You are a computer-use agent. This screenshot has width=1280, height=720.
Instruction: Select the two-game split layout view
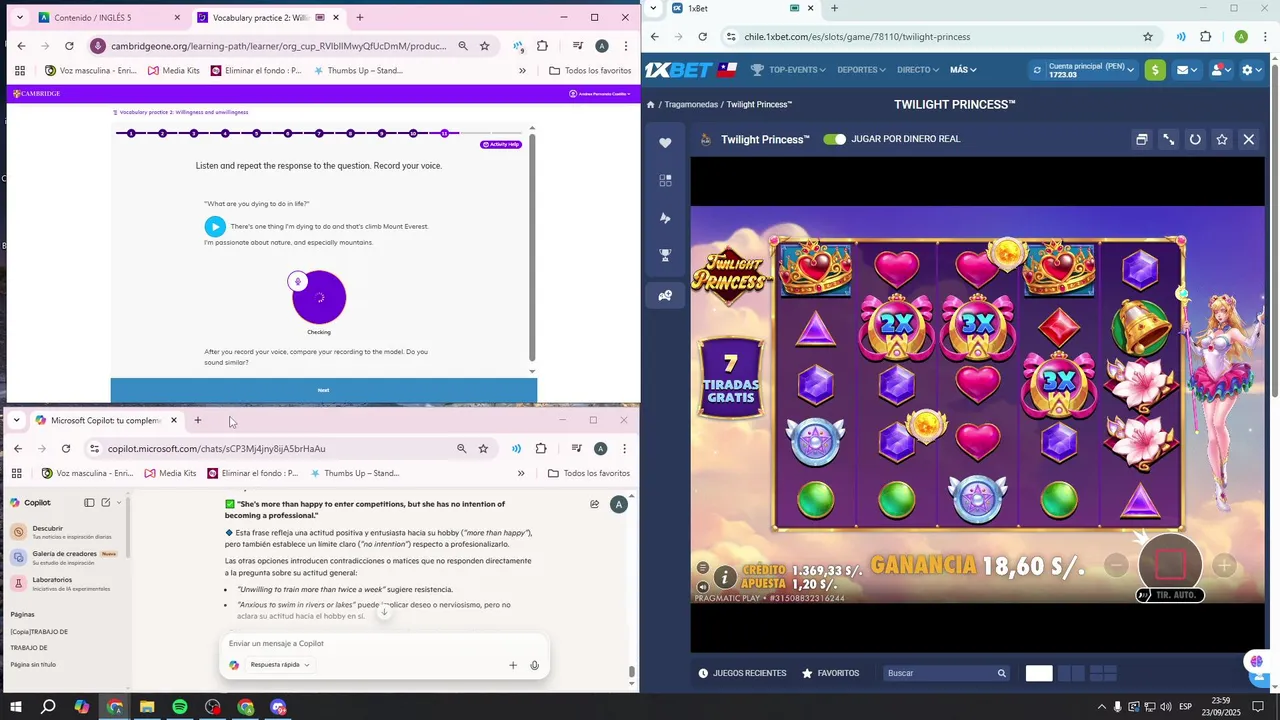pyautogui.click(x=1071, y=673)
